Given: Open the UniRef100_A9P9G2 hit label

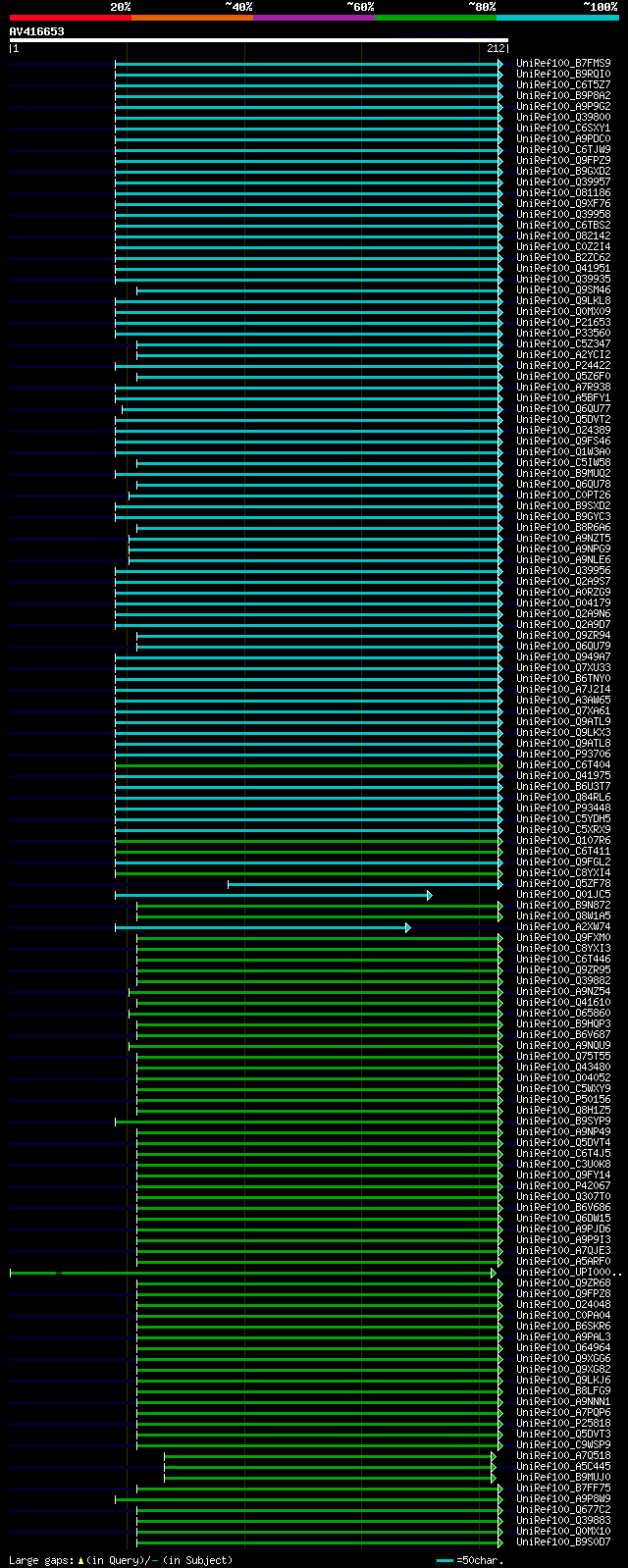Looking at the screenshot, I should (563, 106).
